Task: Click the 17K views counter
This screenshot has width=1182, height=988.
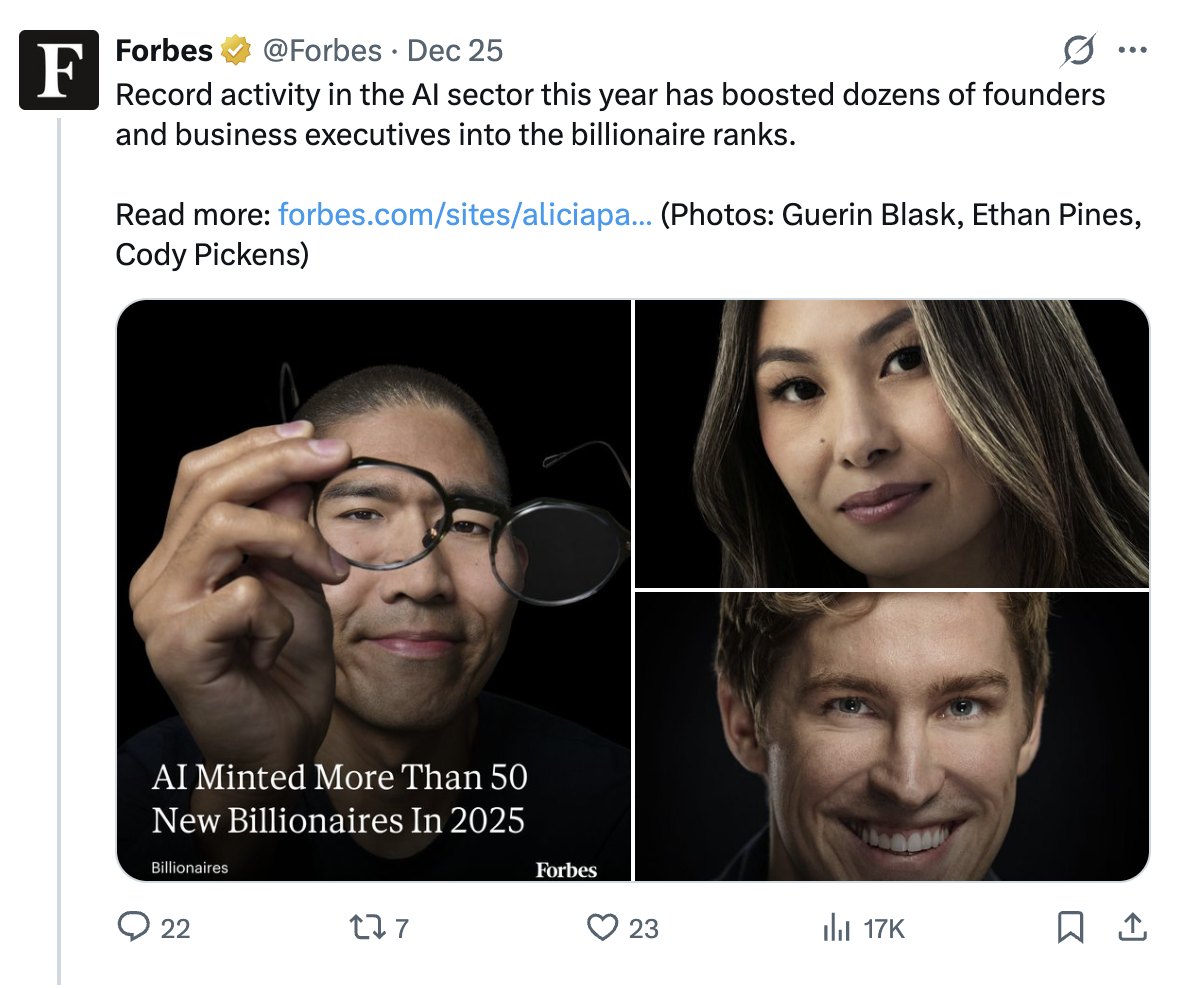Action: point(883,928)
